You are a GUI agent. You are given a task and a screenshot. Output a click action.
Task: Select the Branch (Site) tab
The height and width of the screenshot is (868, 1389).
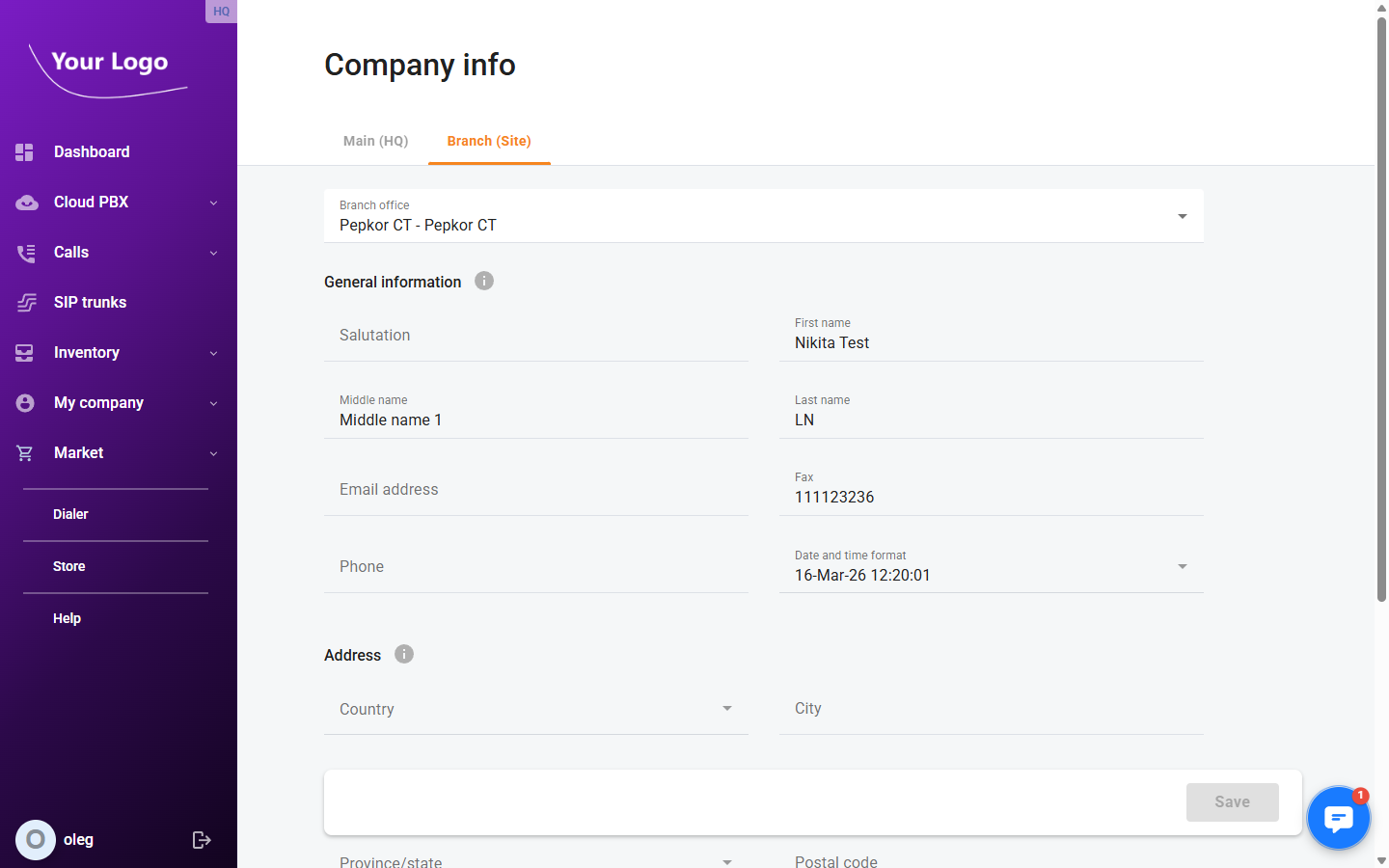[489, 141]
